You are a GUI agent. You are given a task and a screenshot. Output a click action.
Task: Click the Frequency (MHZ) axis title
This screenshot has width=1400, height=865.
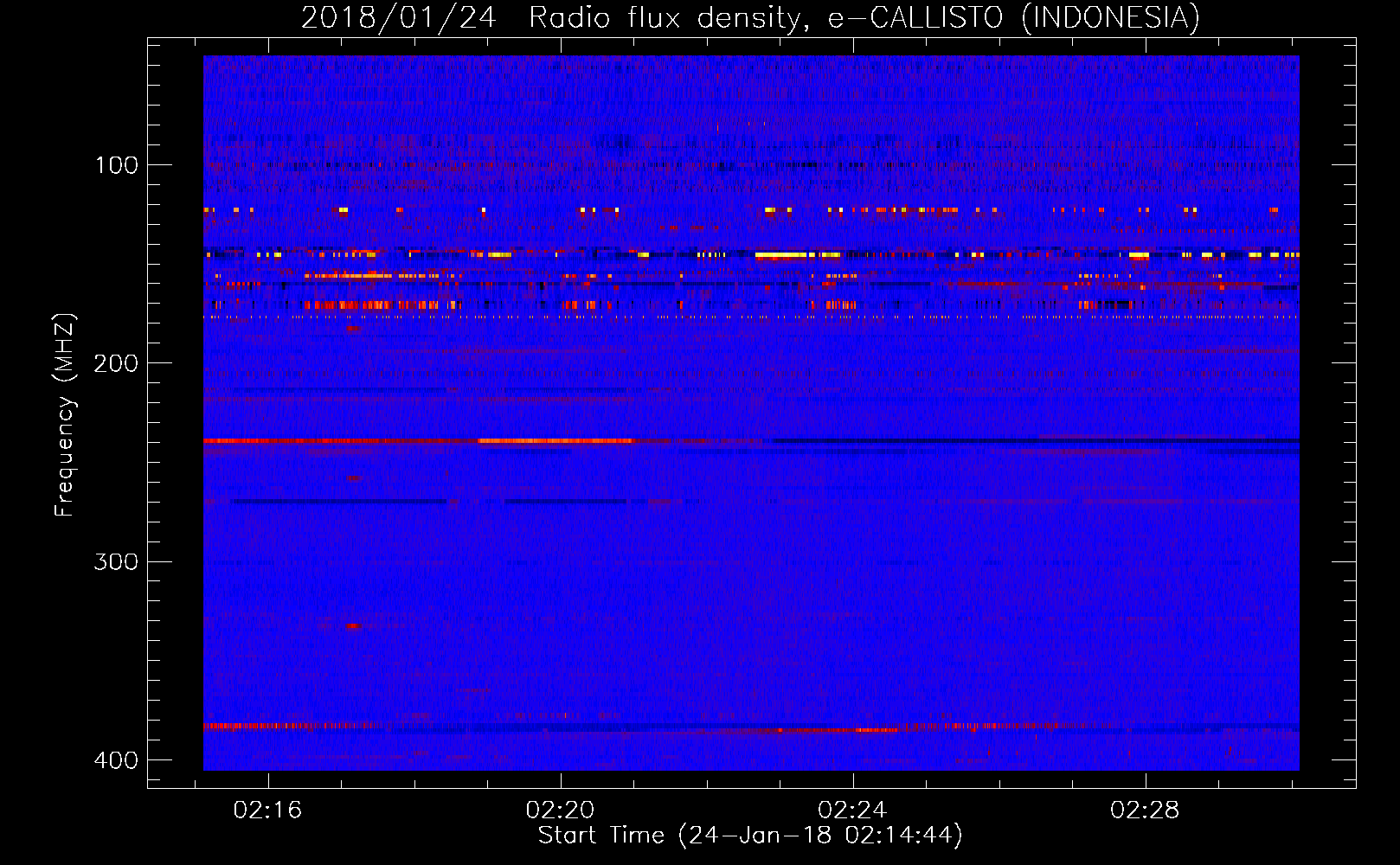tap(65, 415)
